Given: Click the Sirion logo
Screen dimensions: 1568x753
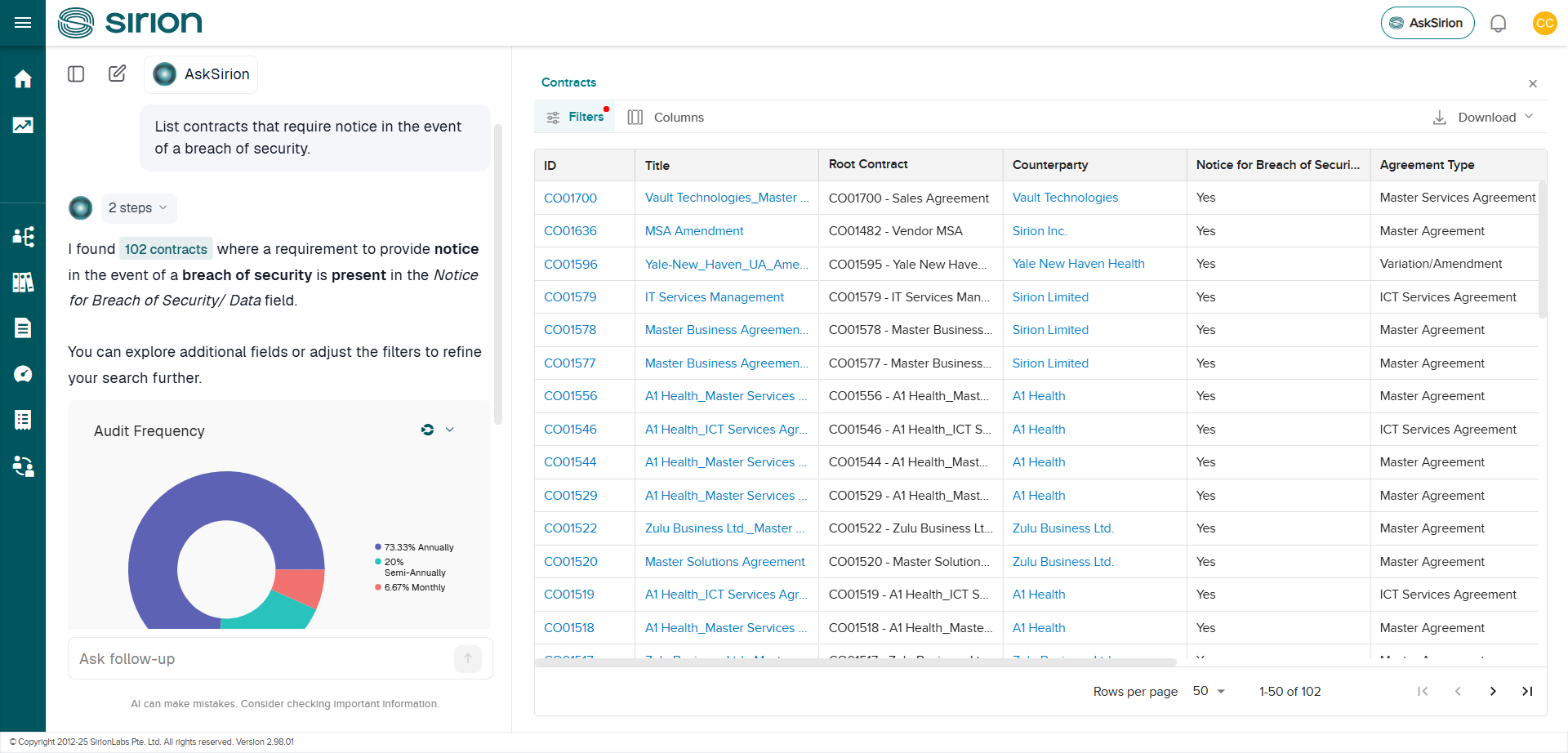Looking at the screenshot, I should tap(131, 23).
